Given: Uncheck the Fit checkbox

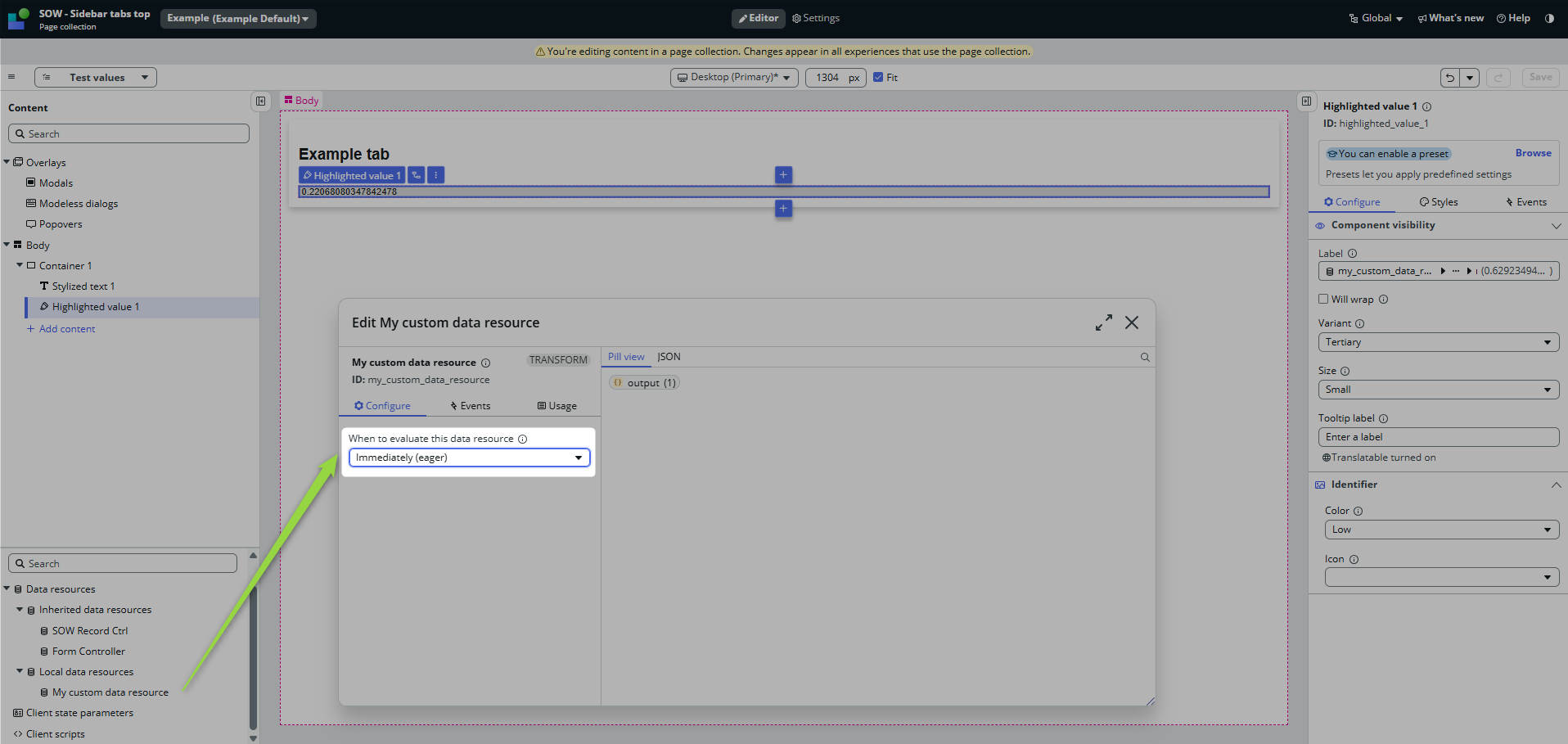Looking at the screenshot, I should click(878, 78).
